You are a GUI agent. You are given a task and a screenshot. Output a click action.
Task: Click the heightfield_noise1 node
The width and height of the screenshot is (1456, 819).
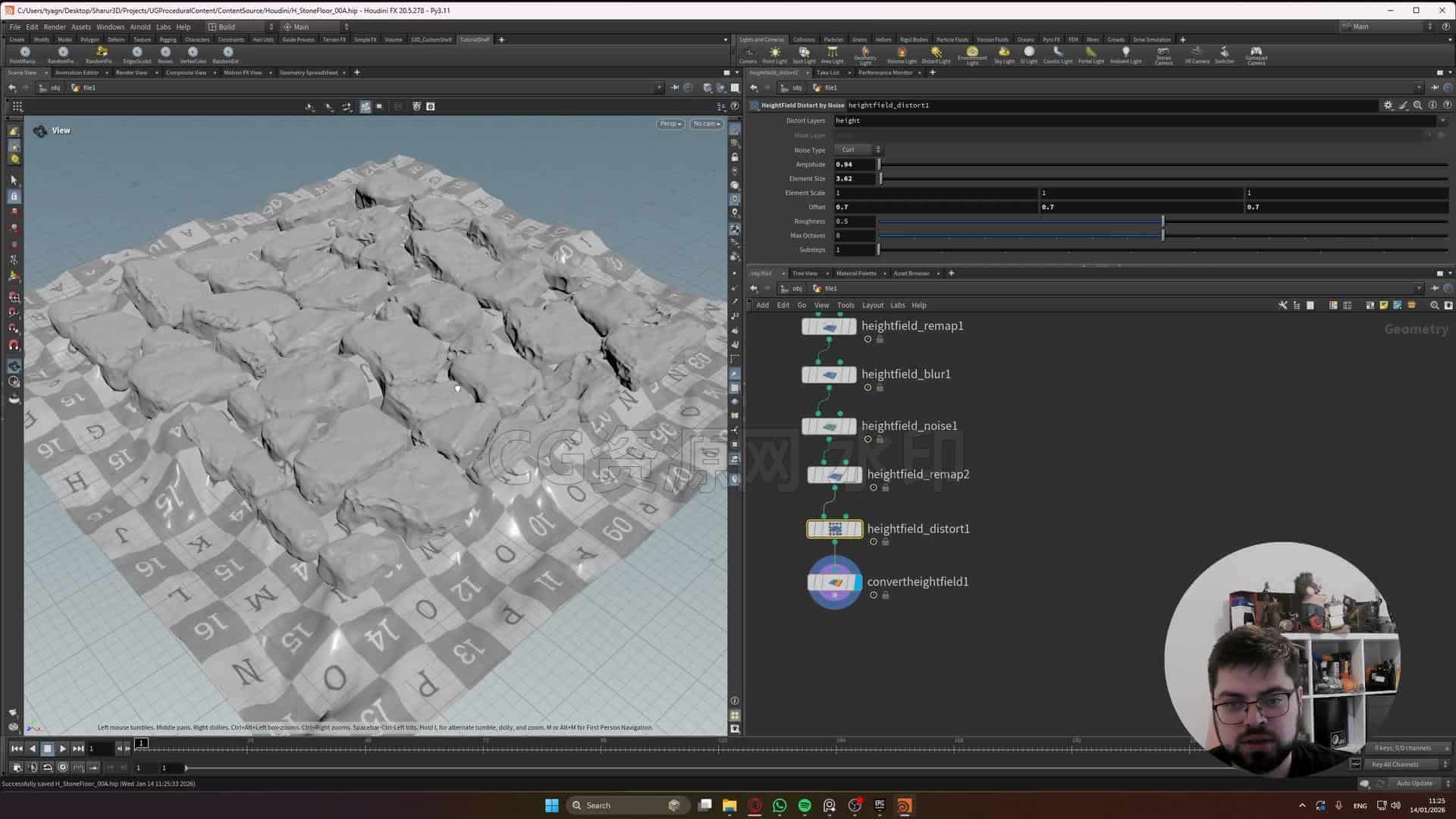[x=829, y=426]
